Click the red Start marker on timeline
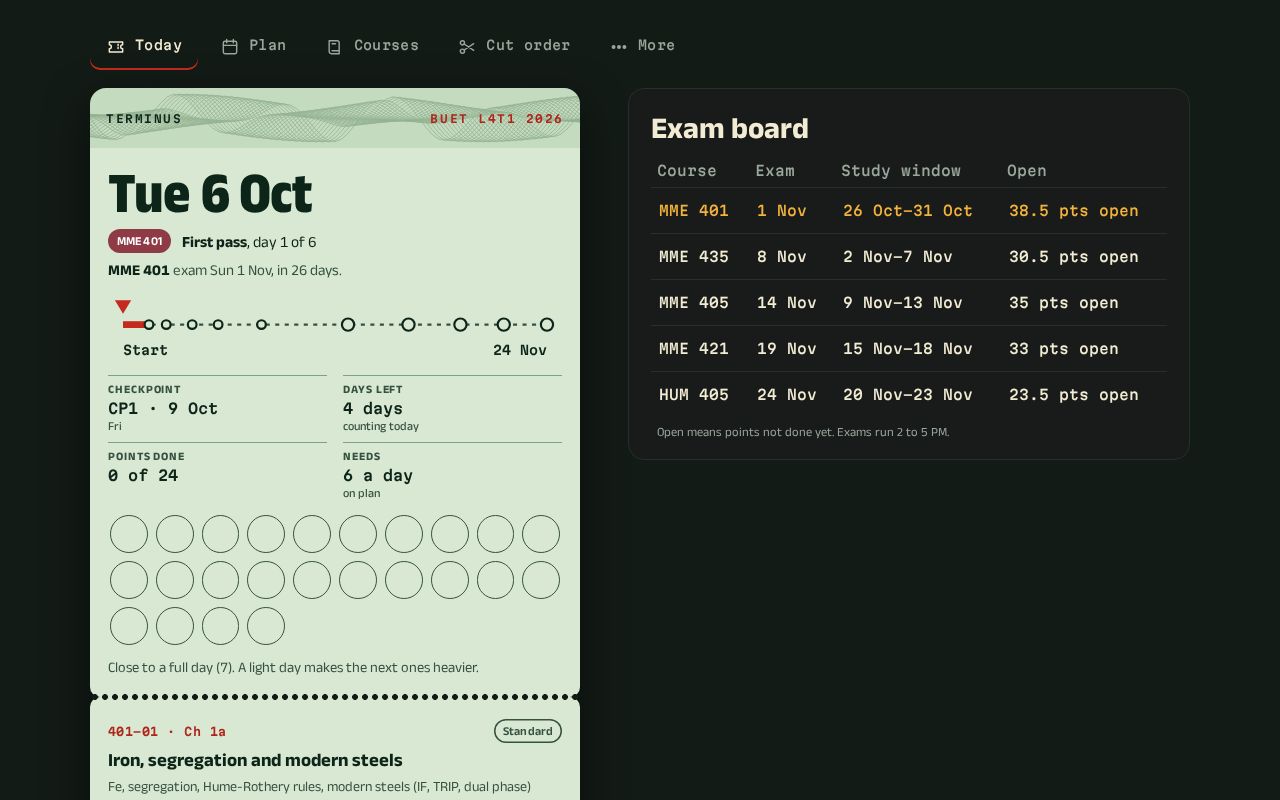 [123, 307]
